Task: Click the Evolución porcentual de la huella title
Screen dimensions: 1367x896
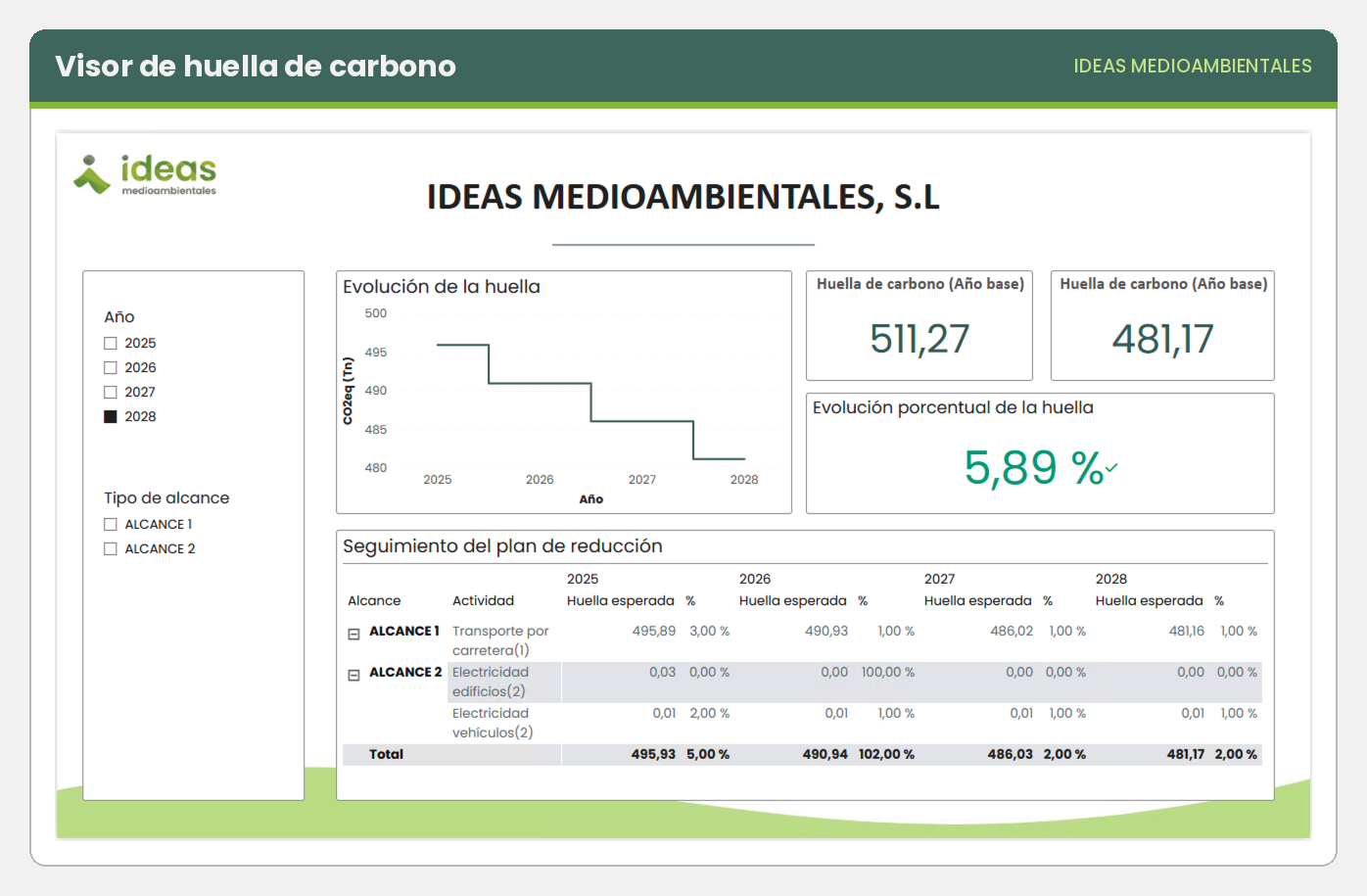Action: click(x=953, y=407)
